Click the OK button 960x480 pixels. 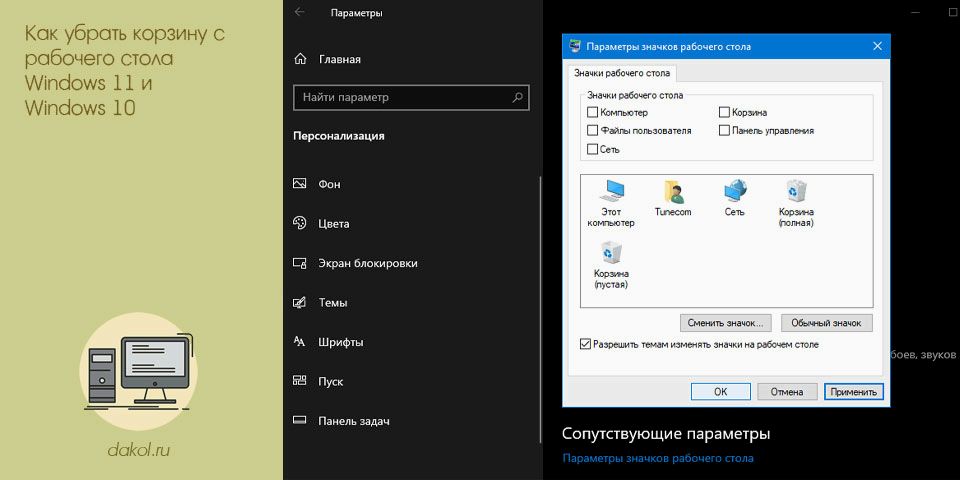721,392
